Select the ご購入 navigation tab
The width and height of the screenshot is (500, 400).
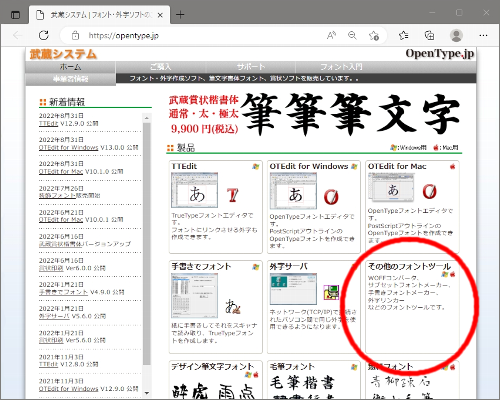tap(161, 67)
